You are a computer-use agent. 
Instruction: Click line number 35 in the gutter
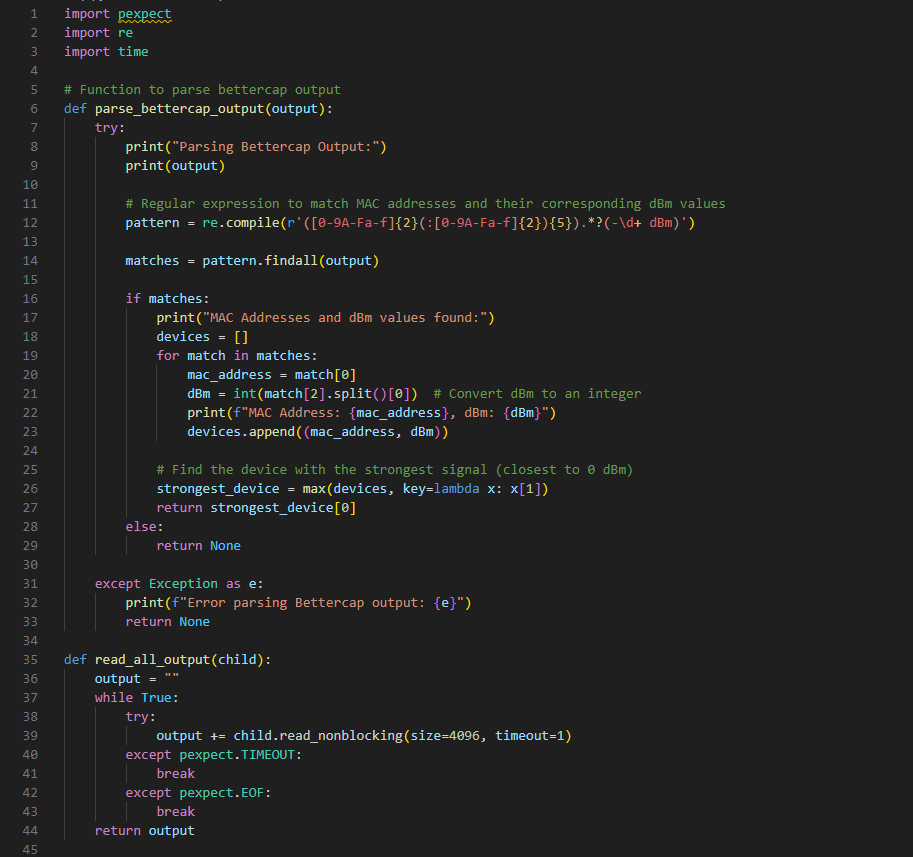click(30, 660)
